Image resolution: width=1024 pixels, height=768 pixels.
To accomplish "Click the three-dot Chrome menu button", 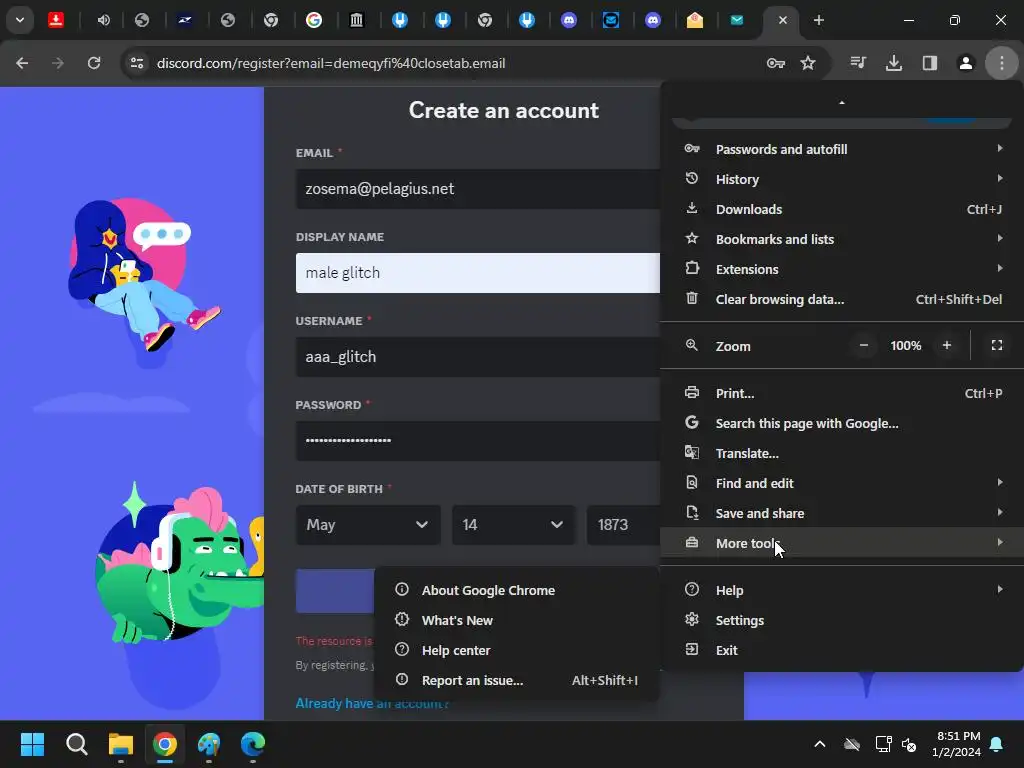I will click(x=1002, y=63).
